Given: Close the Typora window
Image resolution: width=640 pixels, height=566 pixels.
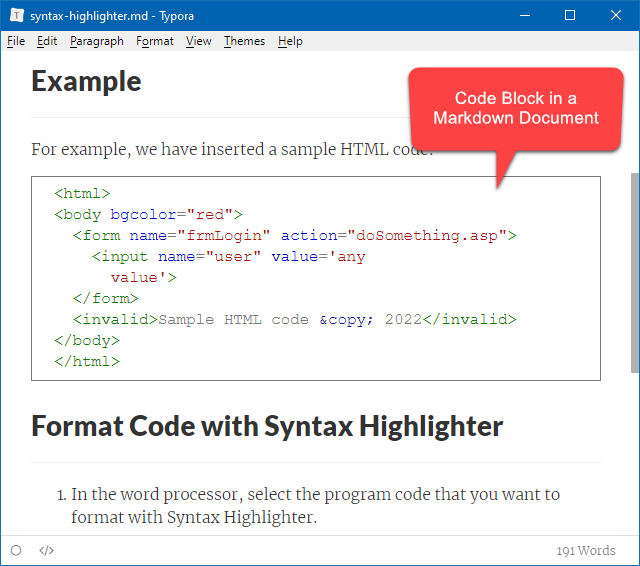Looking at the screenshot, I should [616, 16].
